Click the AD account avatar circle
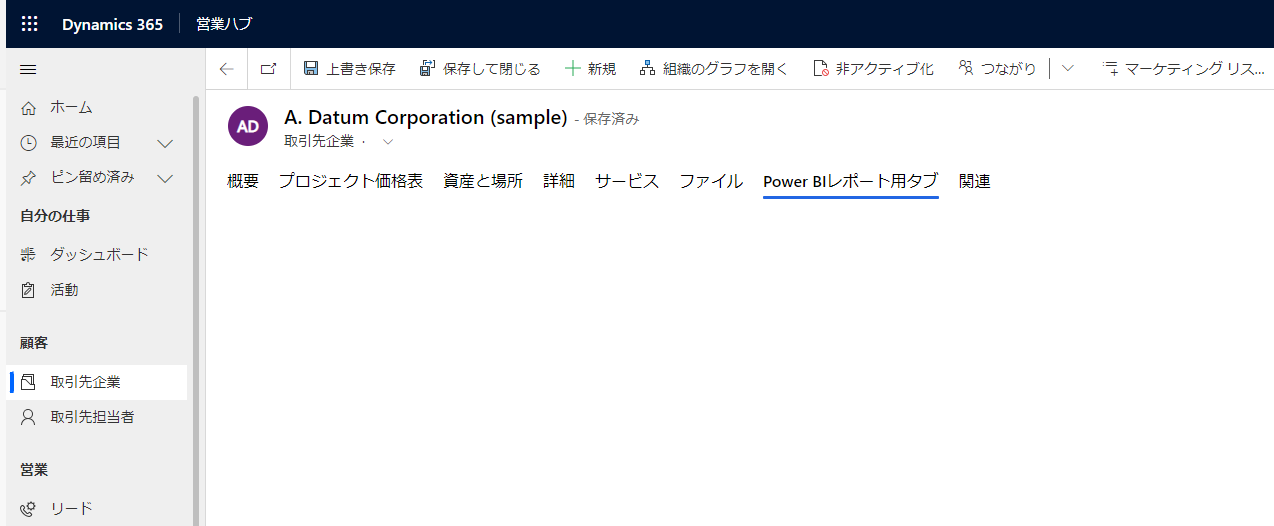 (248, 127)
